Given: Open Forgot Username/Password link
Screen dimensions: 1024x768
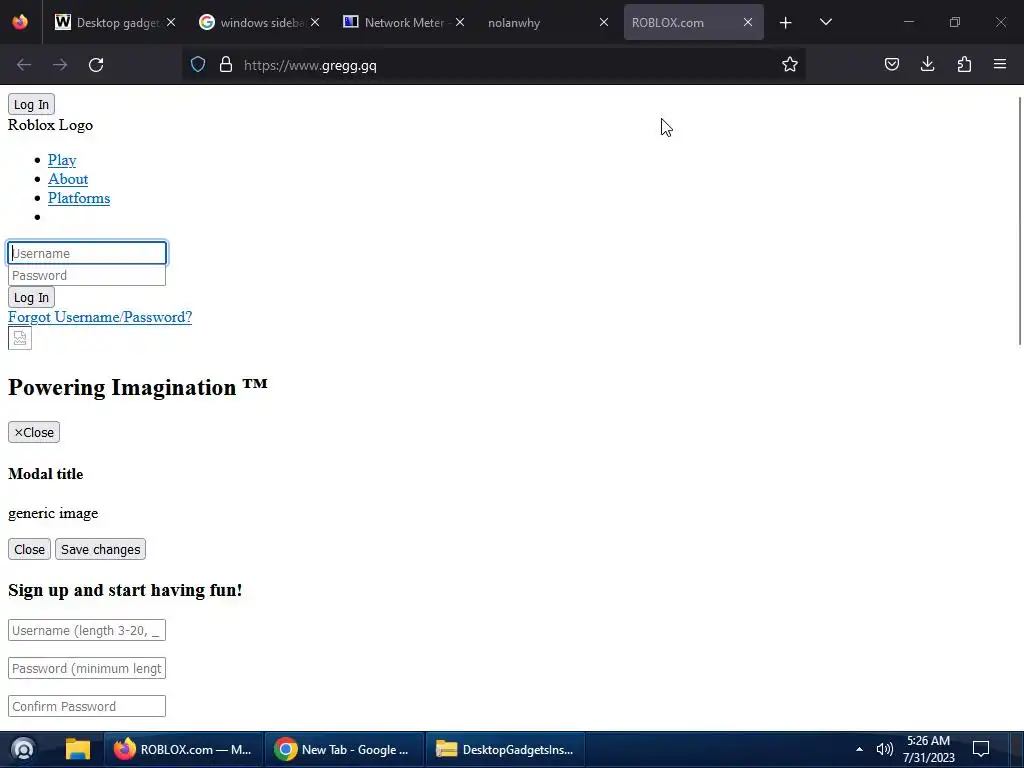Looking at the screenshot, I should pos(100,317).
